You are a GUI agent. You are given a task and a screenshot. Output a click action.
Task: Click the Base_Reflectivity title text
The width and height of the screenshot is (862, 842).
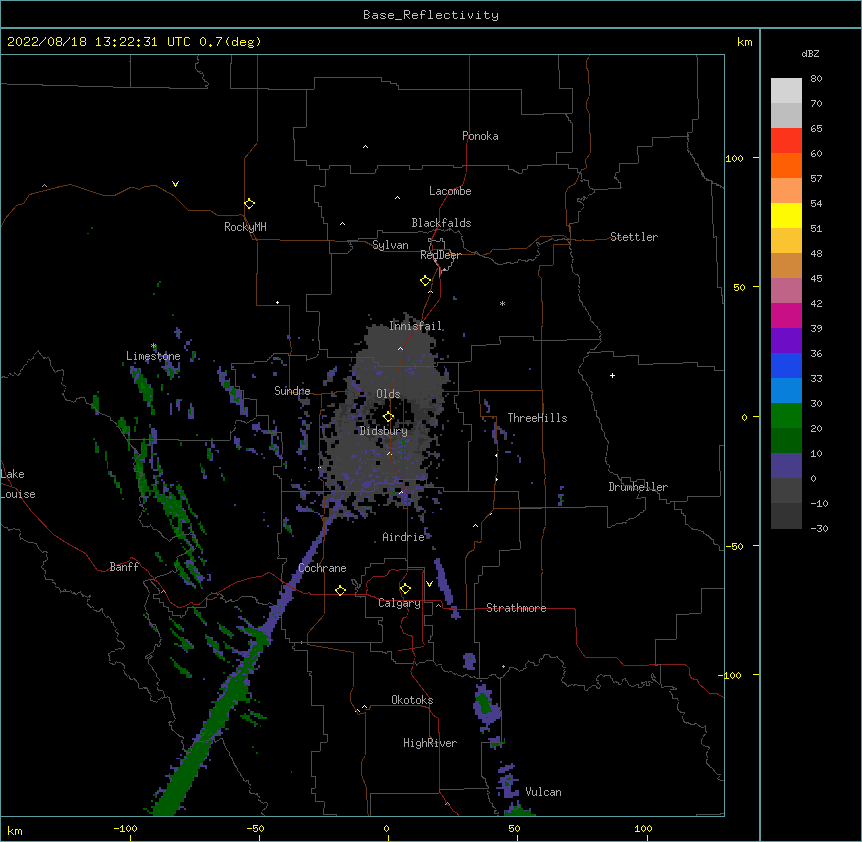point(431,15)
